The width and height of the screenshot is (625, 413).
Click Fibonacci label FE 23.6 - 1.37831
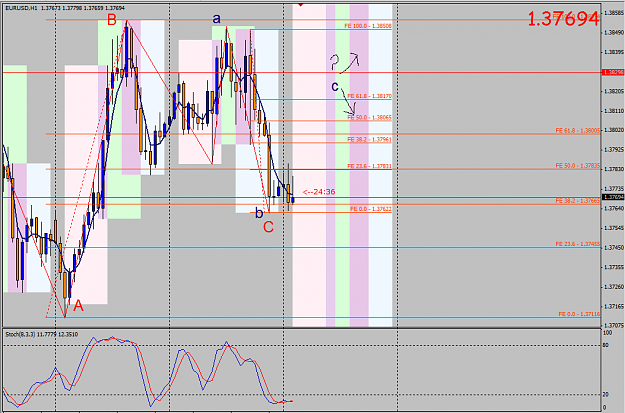tap(369, 166)
